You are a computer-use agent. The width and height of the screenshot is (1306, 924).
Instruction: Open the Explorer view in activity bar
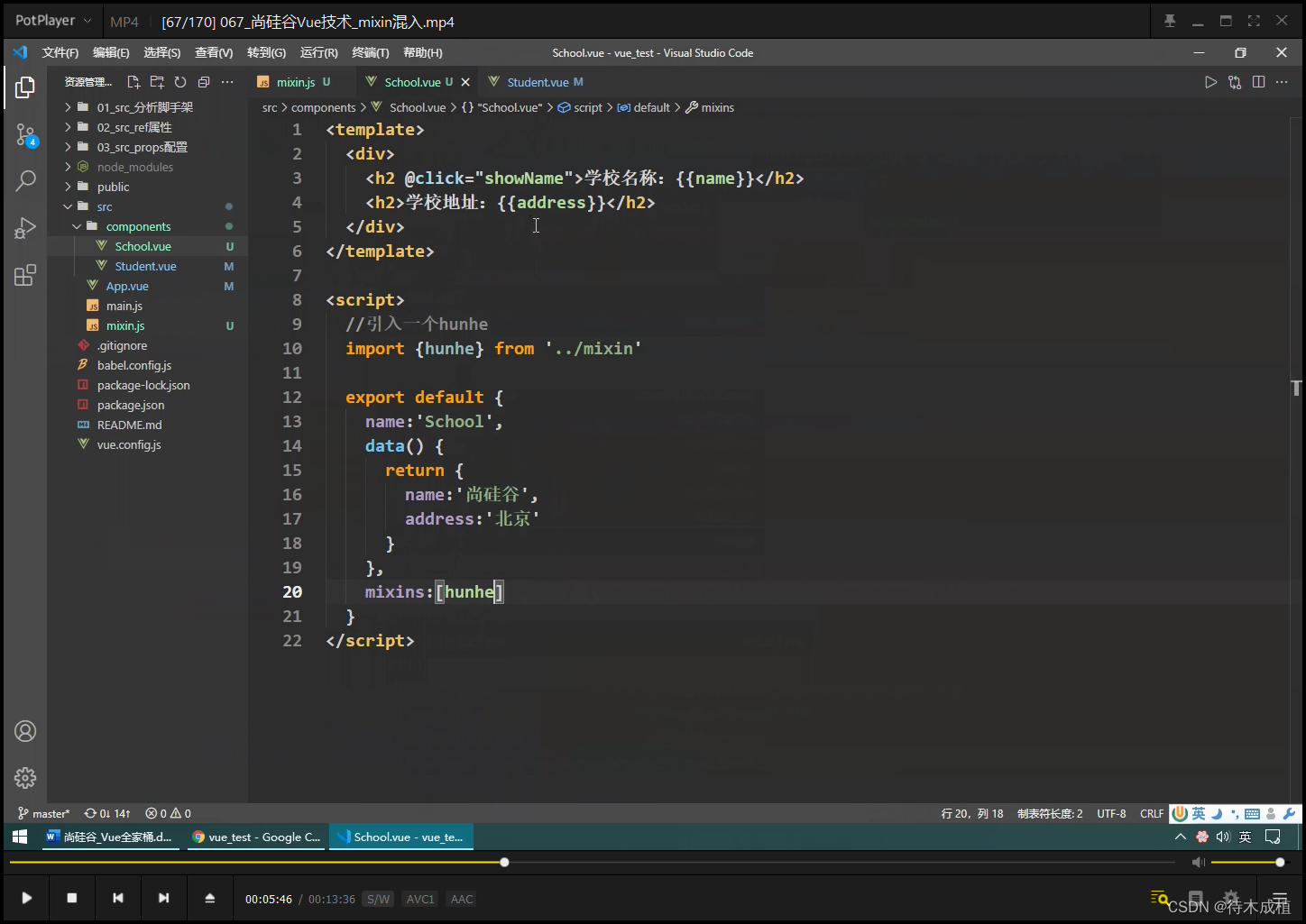click(25, 87)
